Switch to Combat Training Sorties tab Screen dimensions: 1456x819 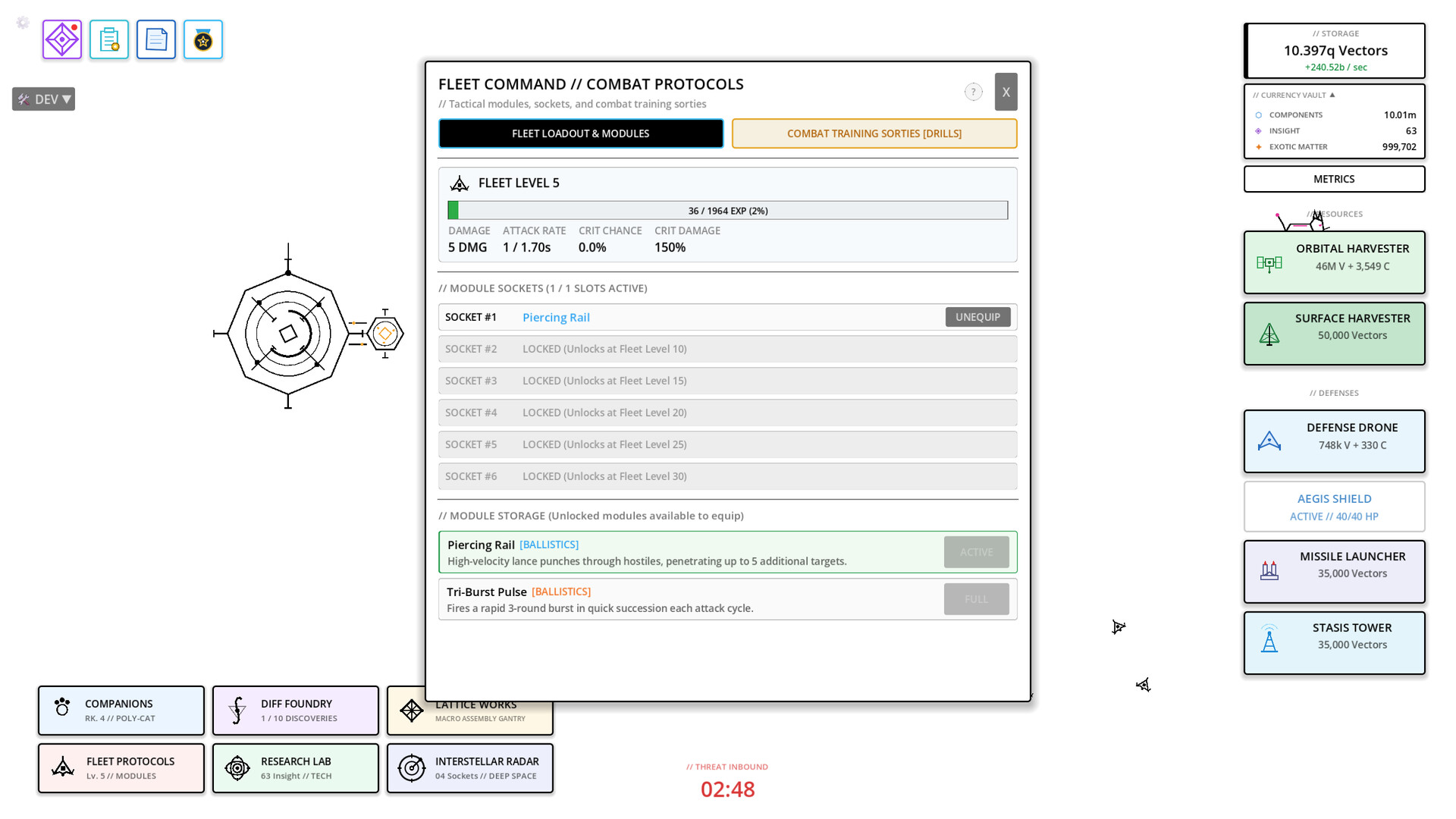[x=874, y=133]
